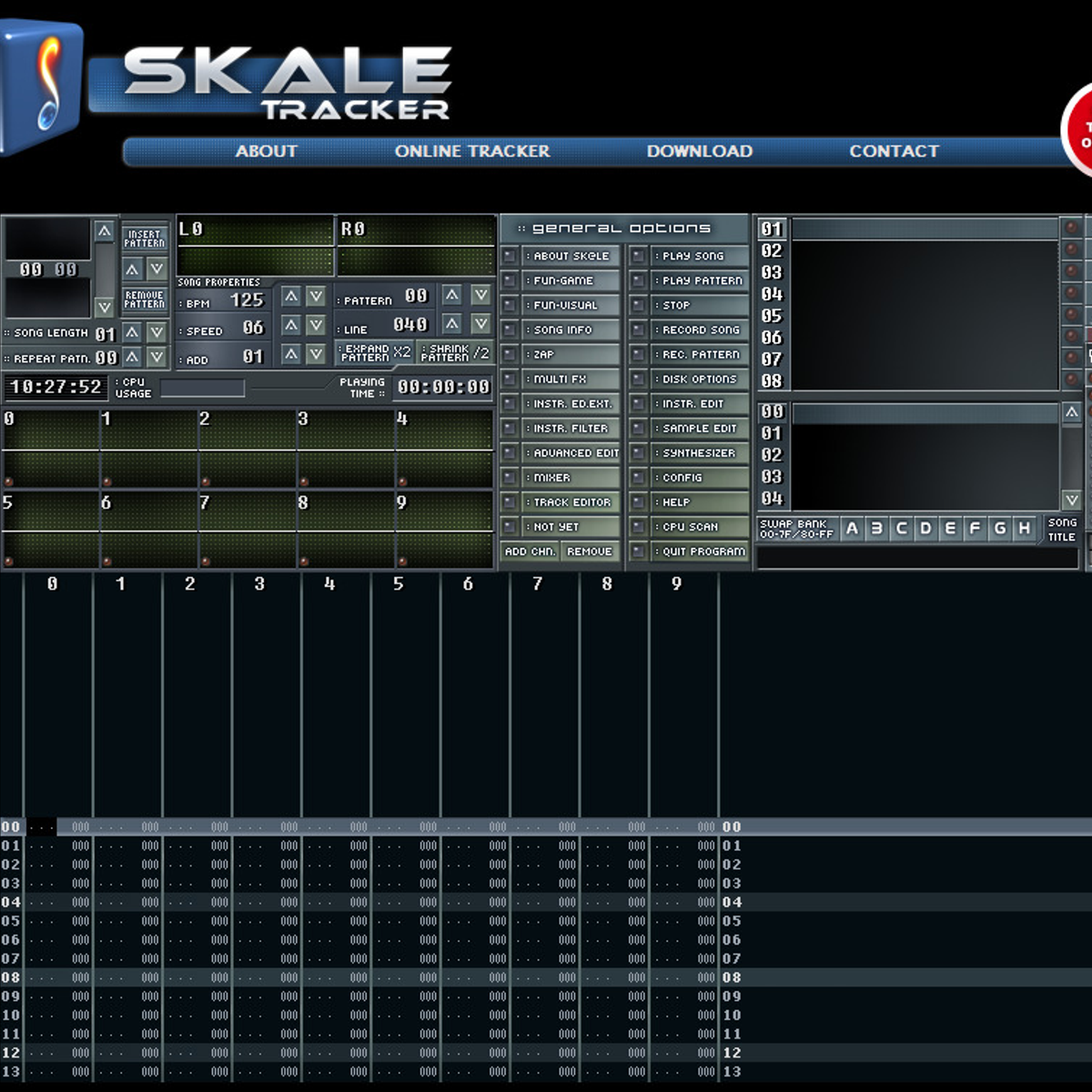Click the red LED in channel scope 0
The width and height of the screenshot is (1092, 1092).
(8, 481)
